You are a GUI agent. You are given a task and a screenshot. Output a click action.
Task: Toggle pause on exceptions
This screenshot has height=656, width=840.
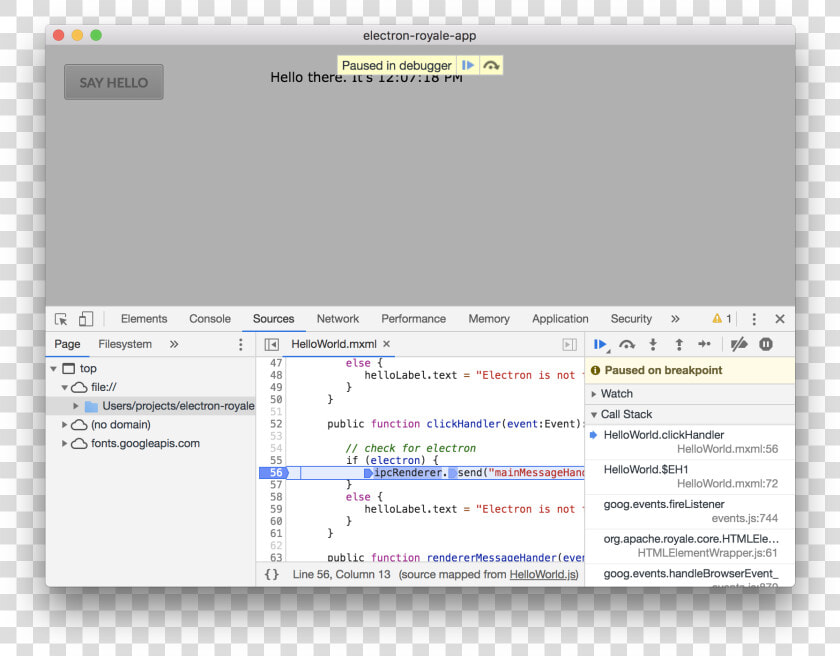(766, 344)
